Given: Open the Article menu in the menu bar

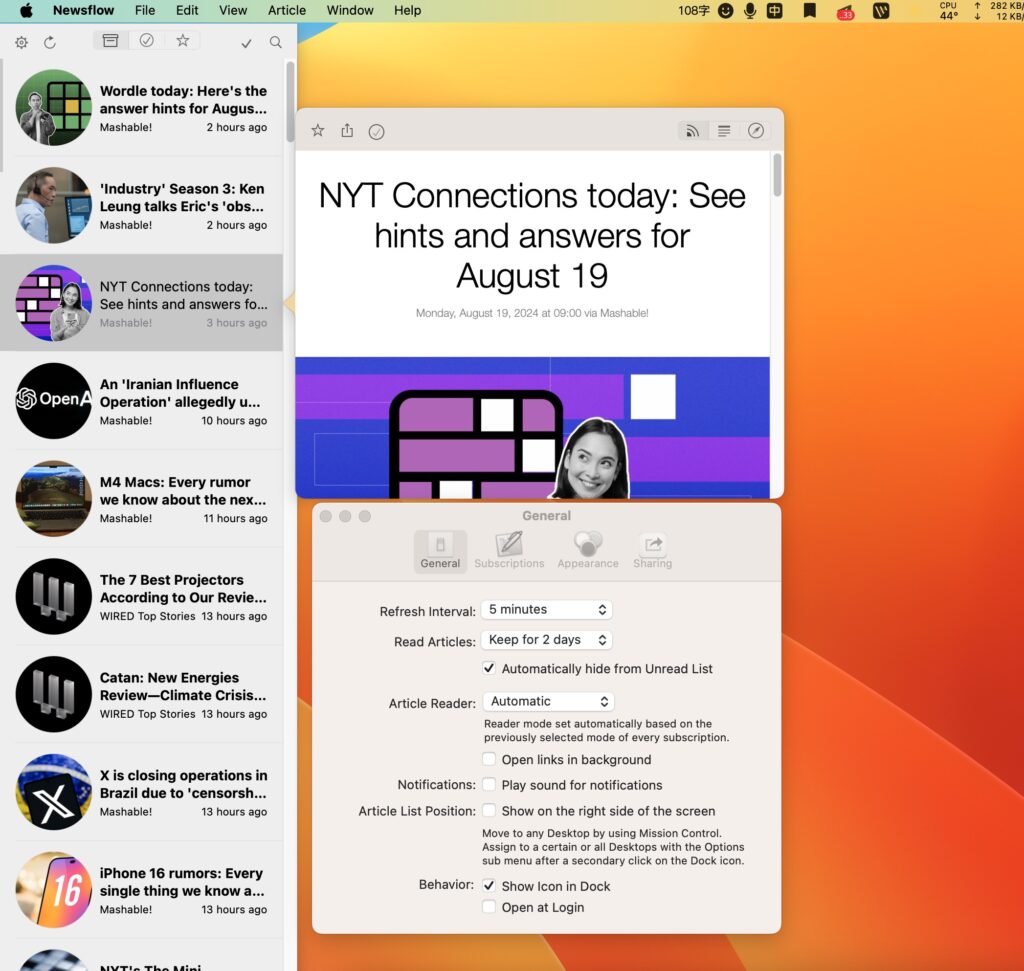Looking at the screenshot, I should pos(286,11).
